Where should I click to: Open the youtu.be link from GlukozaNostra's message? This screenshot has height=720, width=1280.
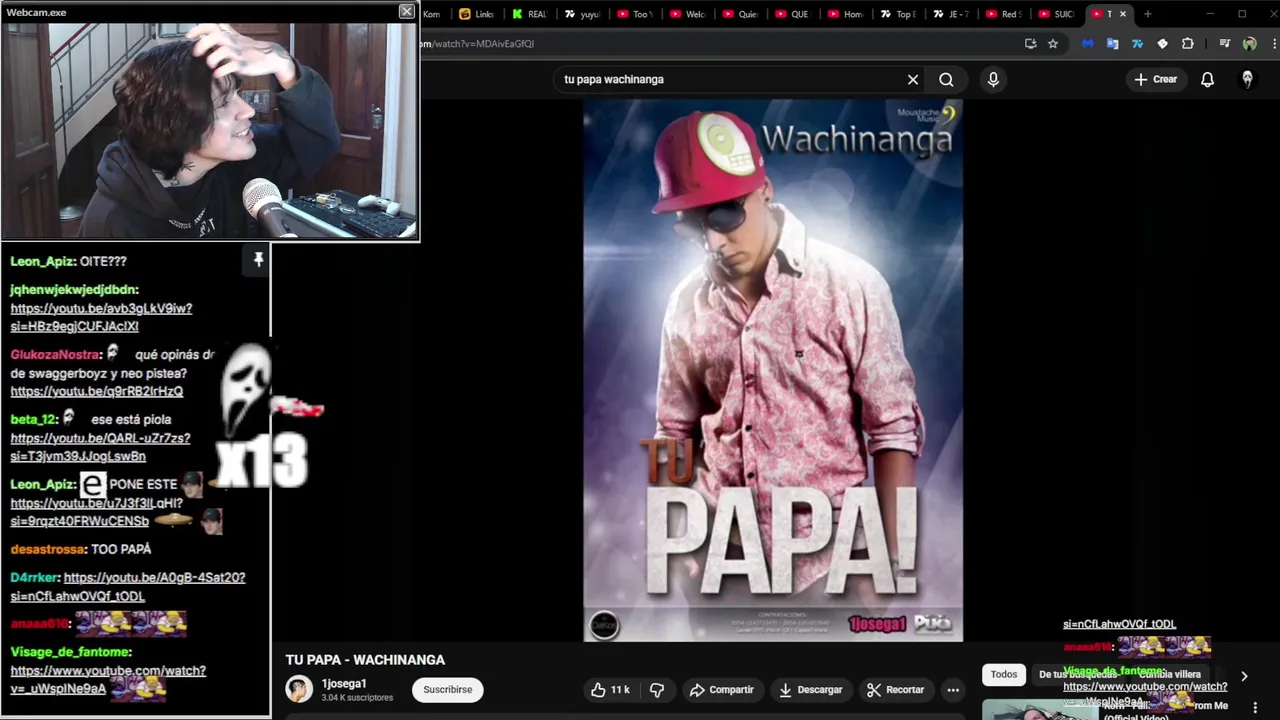(97, 392)
